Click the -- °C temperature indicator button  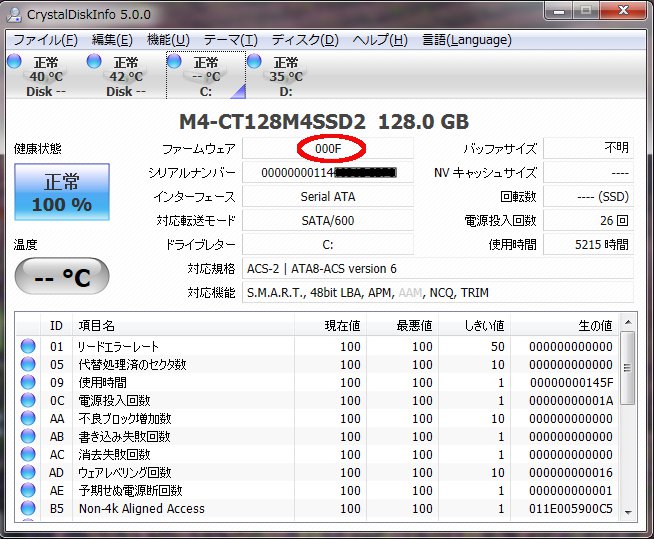pos(62,276)
